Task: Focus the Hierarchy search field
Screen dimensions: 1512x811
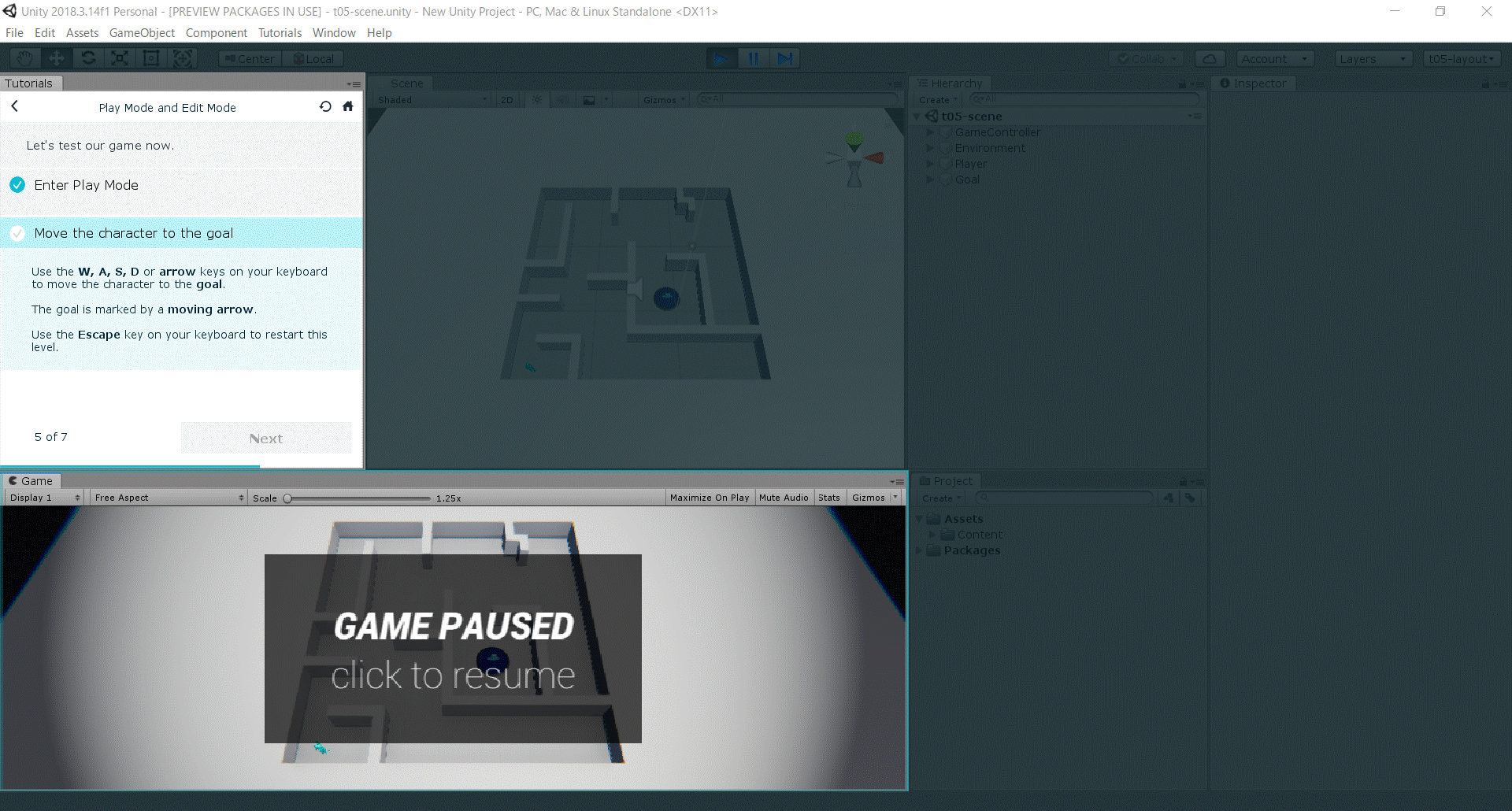Action: point(1084,99)
